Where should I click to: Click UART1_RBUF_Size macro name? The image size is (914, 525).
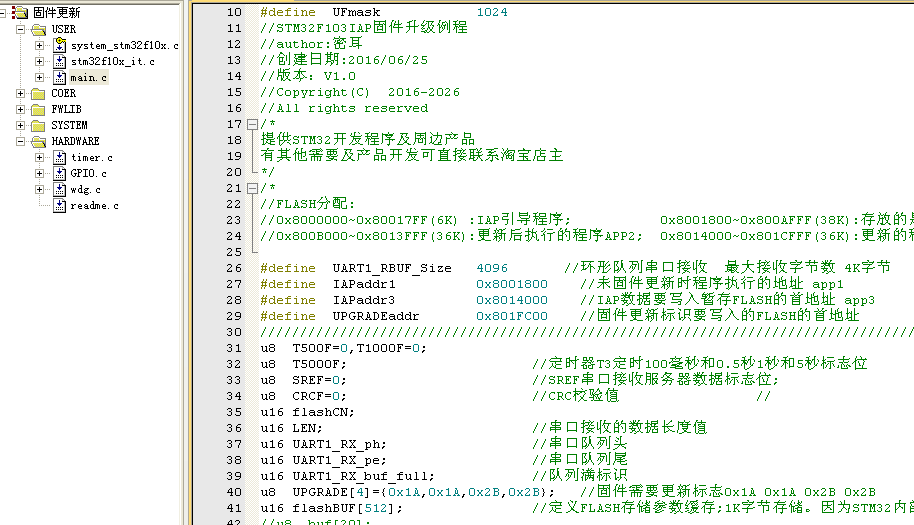(x=392, y=268)
